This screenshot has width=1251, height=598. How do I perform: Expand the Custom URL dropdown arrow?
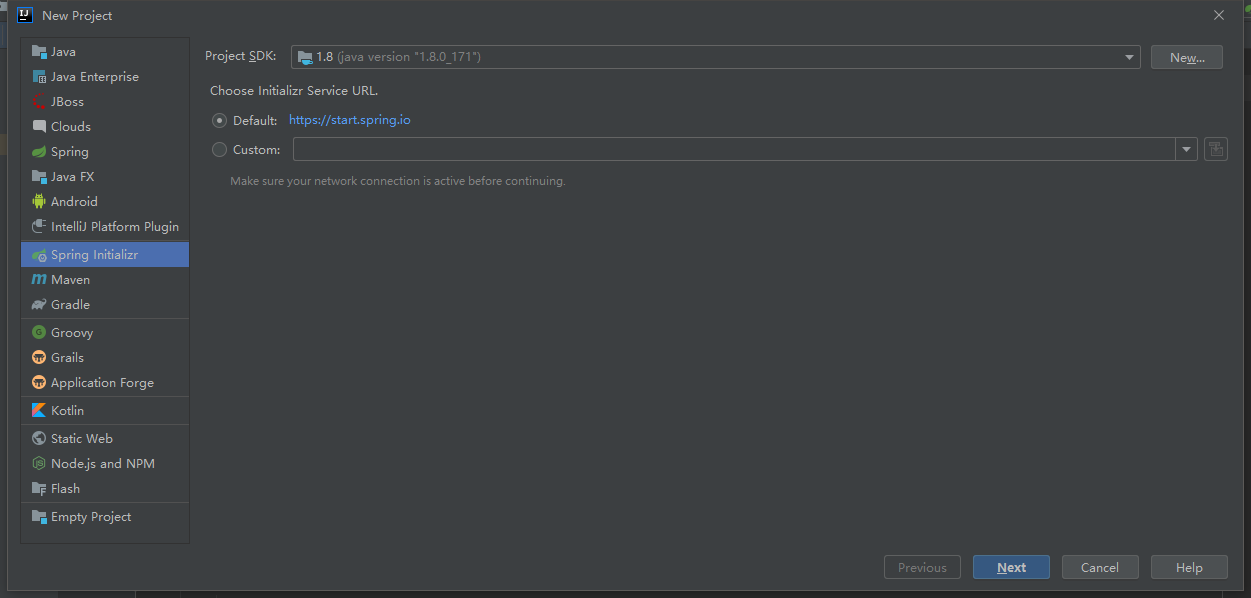coord(1187,150)
